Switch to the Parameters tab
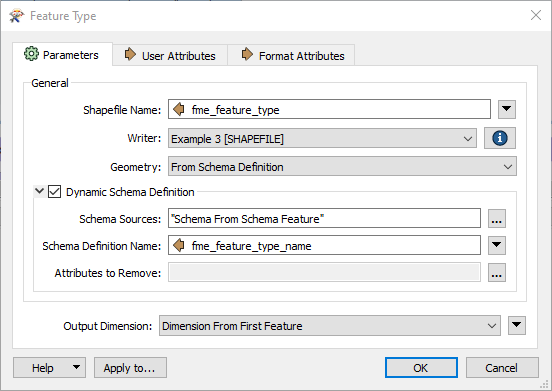 click(x=62, y=55)
